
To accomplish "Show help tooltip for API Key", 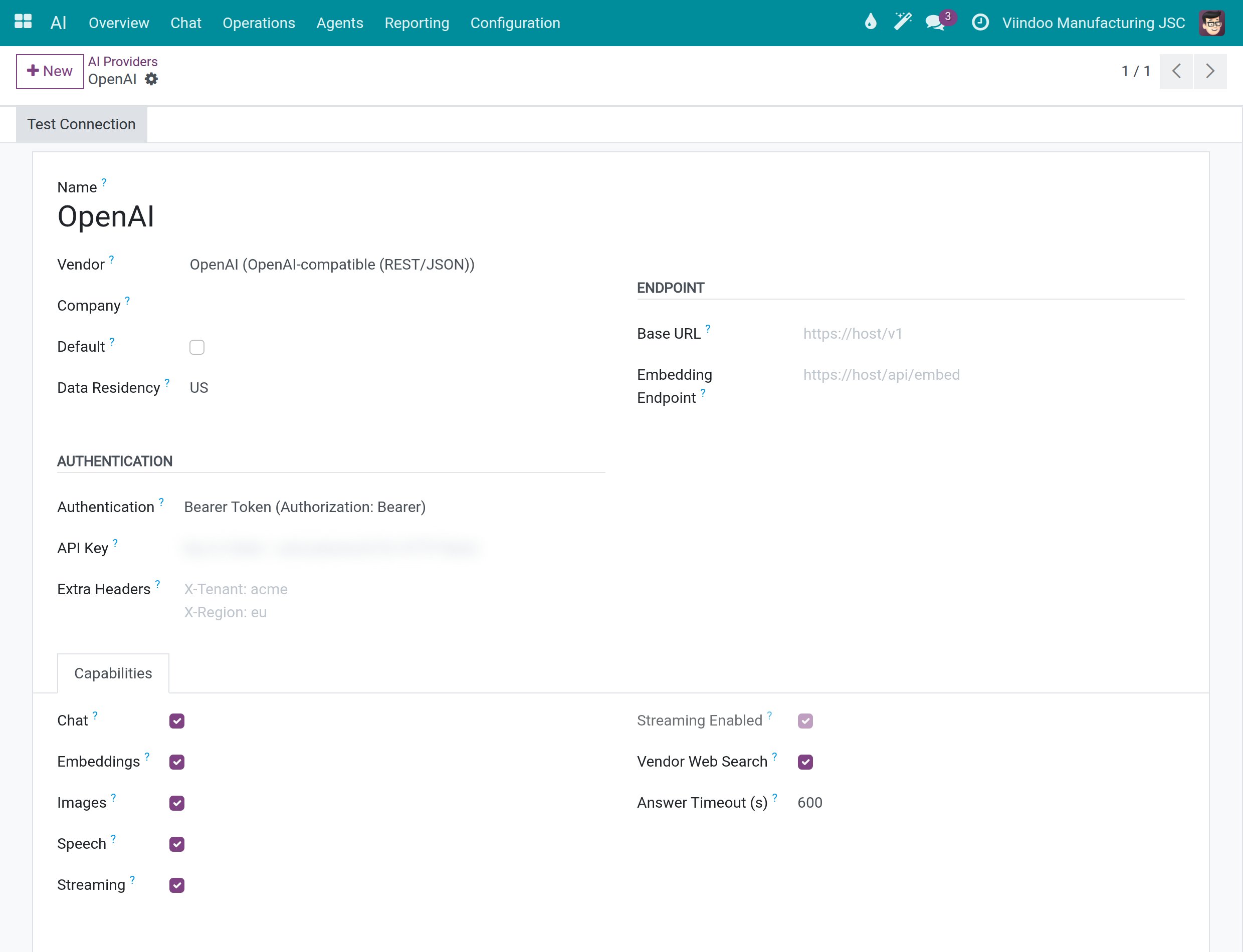I will 116,543.
